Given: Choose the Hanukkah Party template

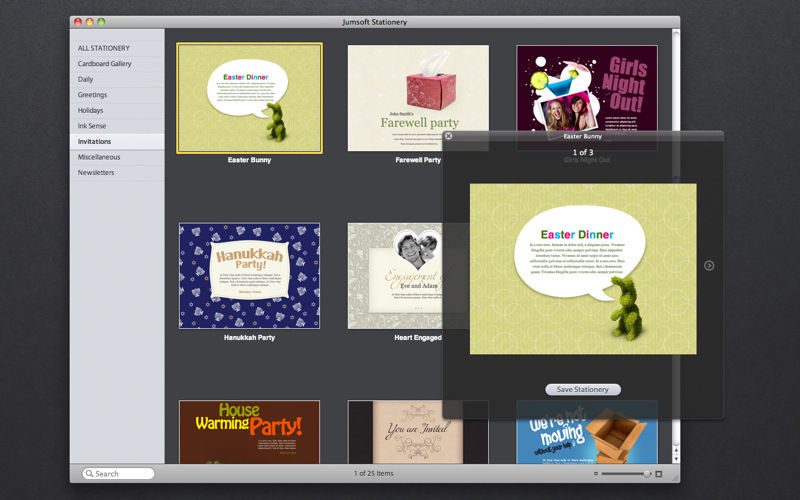Looking at the screenshot, I should pos(249,276).
